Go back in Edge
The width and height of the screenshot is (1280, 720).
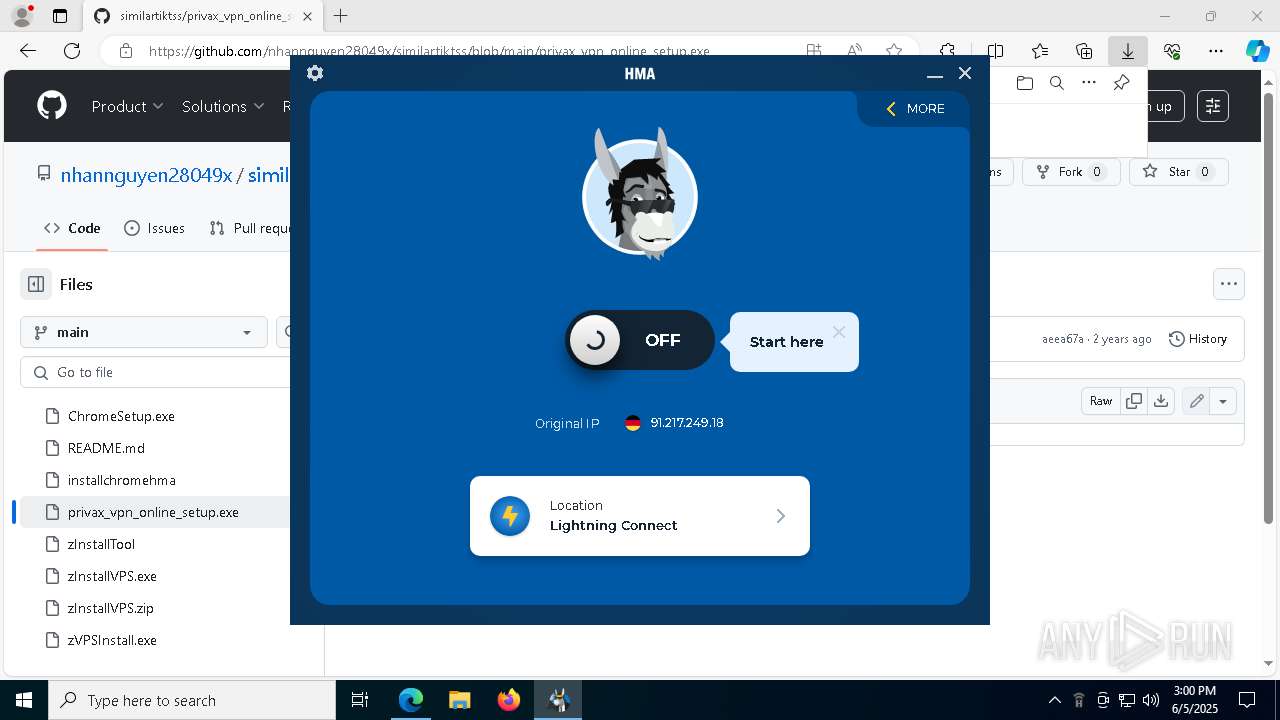(x=28, y=51)
